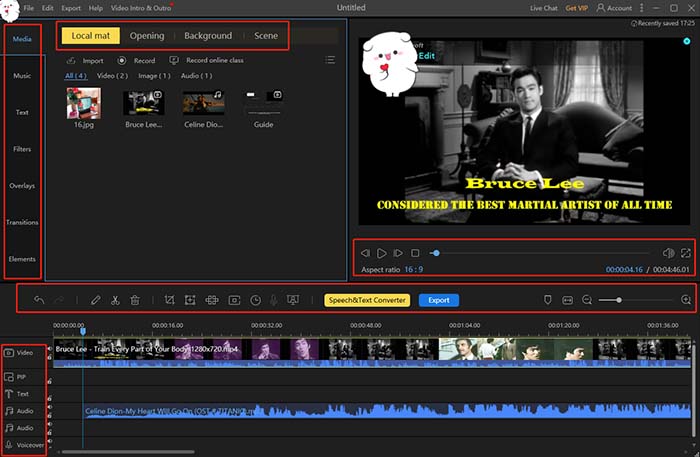The image size is (700, 457).
Task: Play the preview video
Action: coord(381,253)
